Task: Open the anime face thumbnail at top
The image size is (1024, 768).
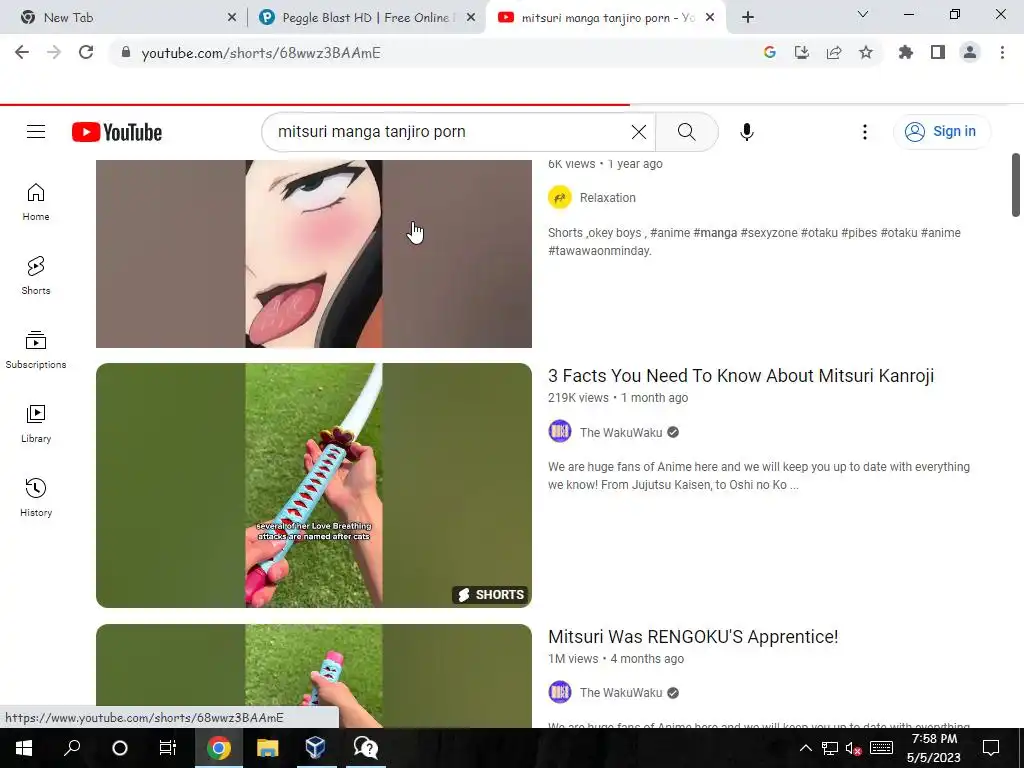Action: coord(313,254)
